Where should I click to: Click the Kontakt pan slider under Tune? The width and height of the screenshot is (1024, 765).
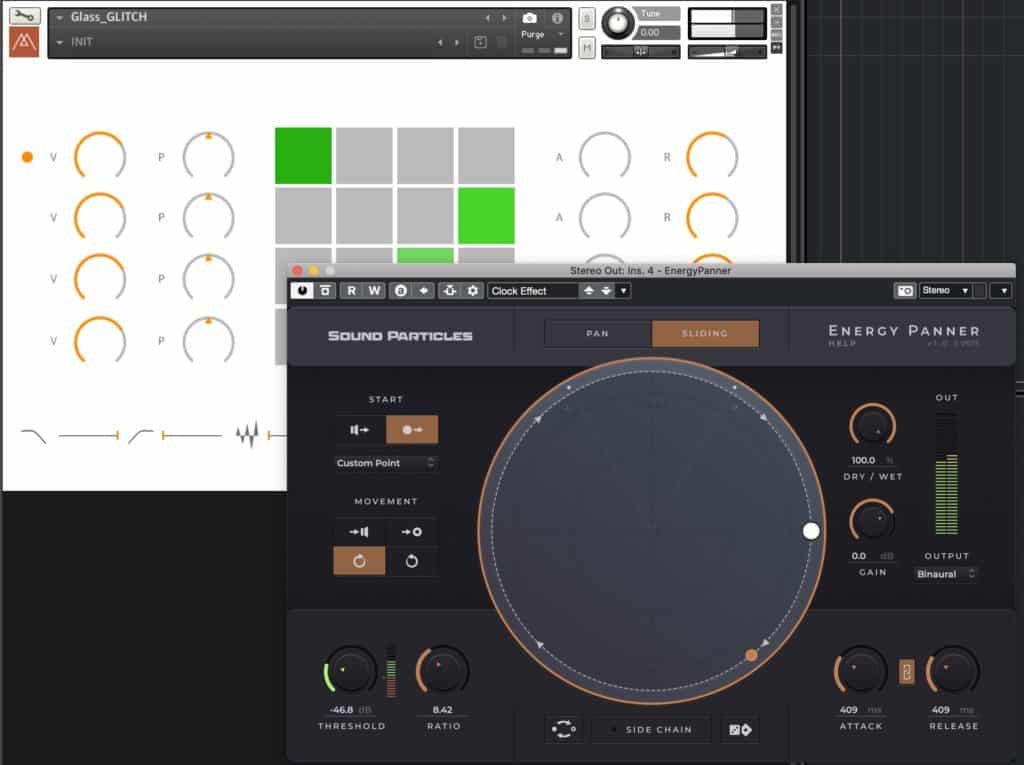pyautogui.click(x=641, y=52)
